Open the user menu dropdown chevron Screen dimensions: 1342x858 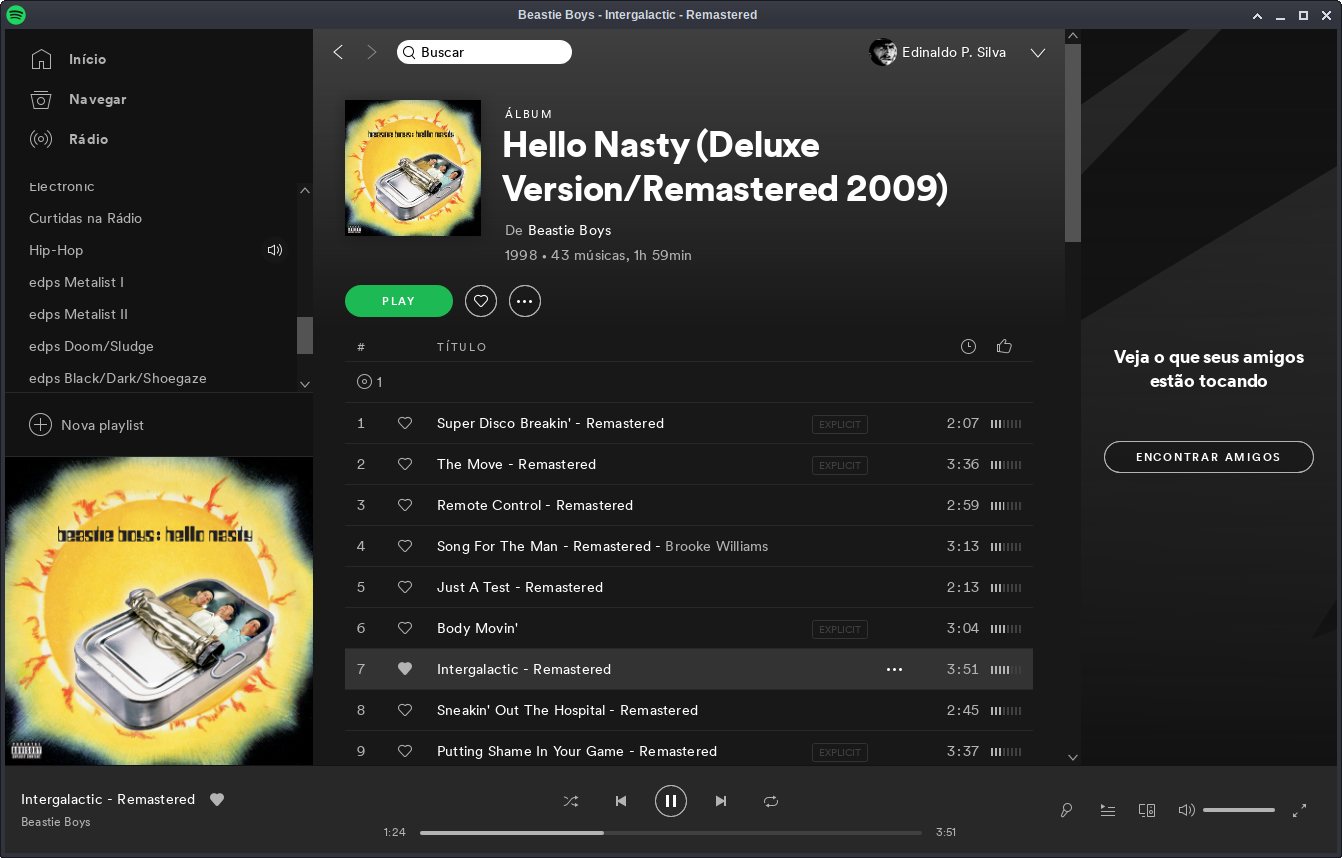pyautogui.click(x=1038, y=53)
